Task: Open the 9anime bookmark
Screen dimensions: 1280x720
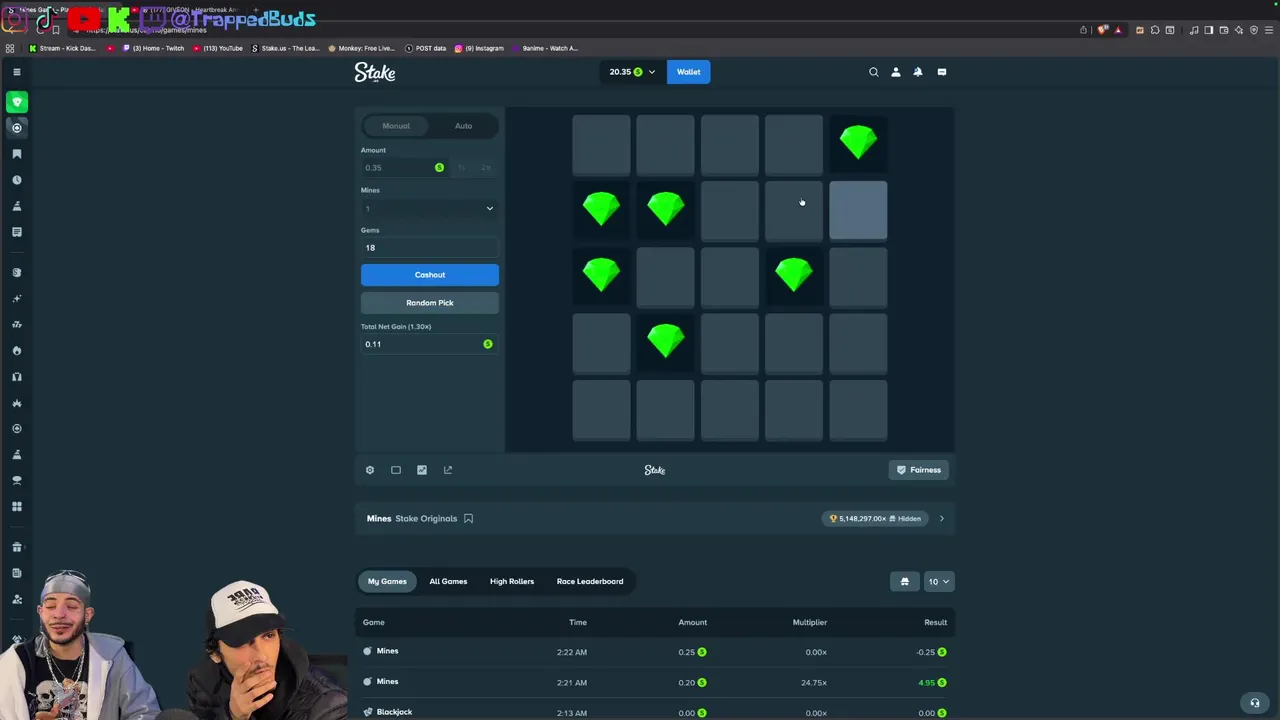Action: pyautogui.click(x=545, y=48)
